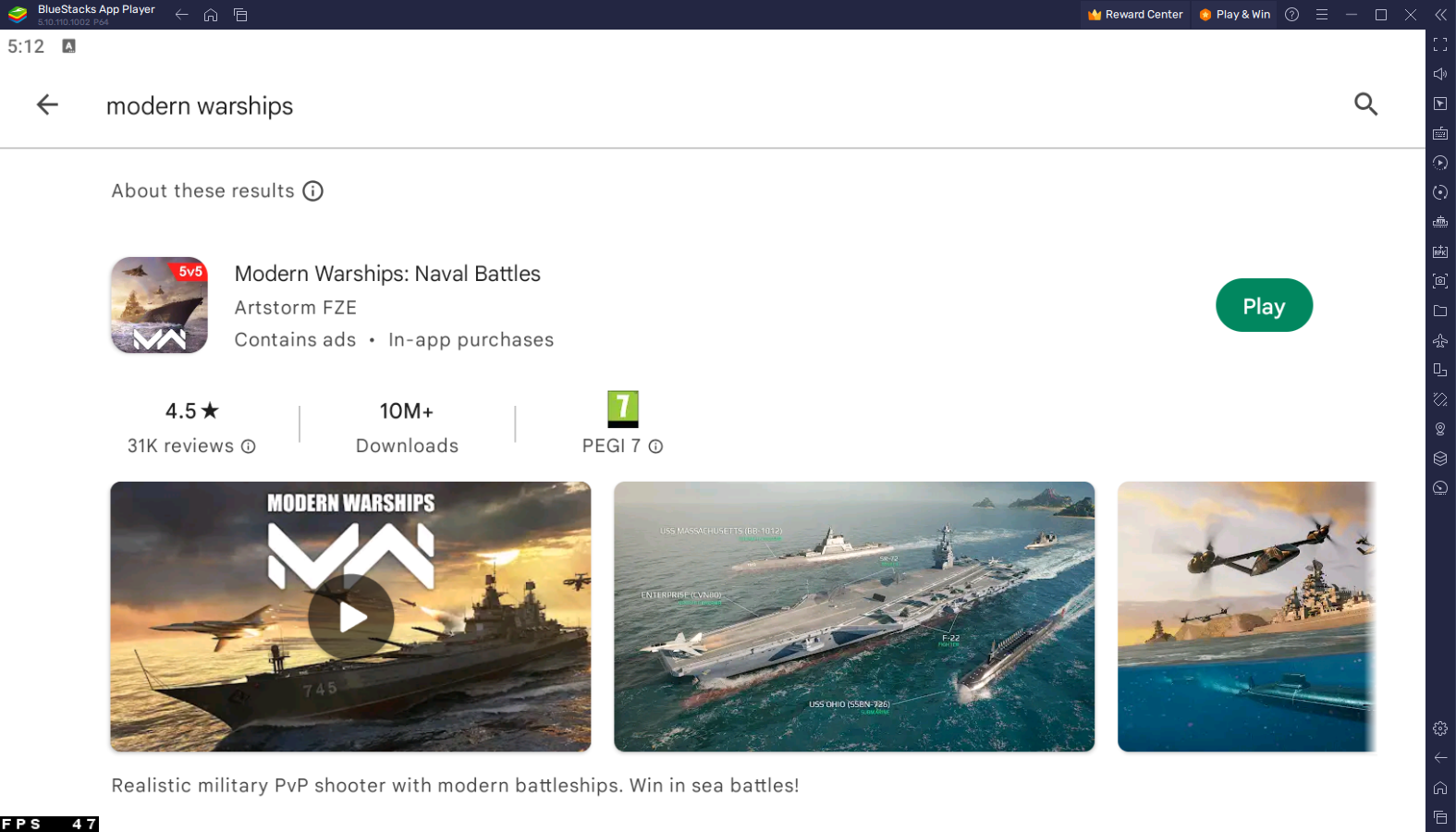Screen dimensions: 1456x832
Task: Go back from search results
Action: [47, 105]
